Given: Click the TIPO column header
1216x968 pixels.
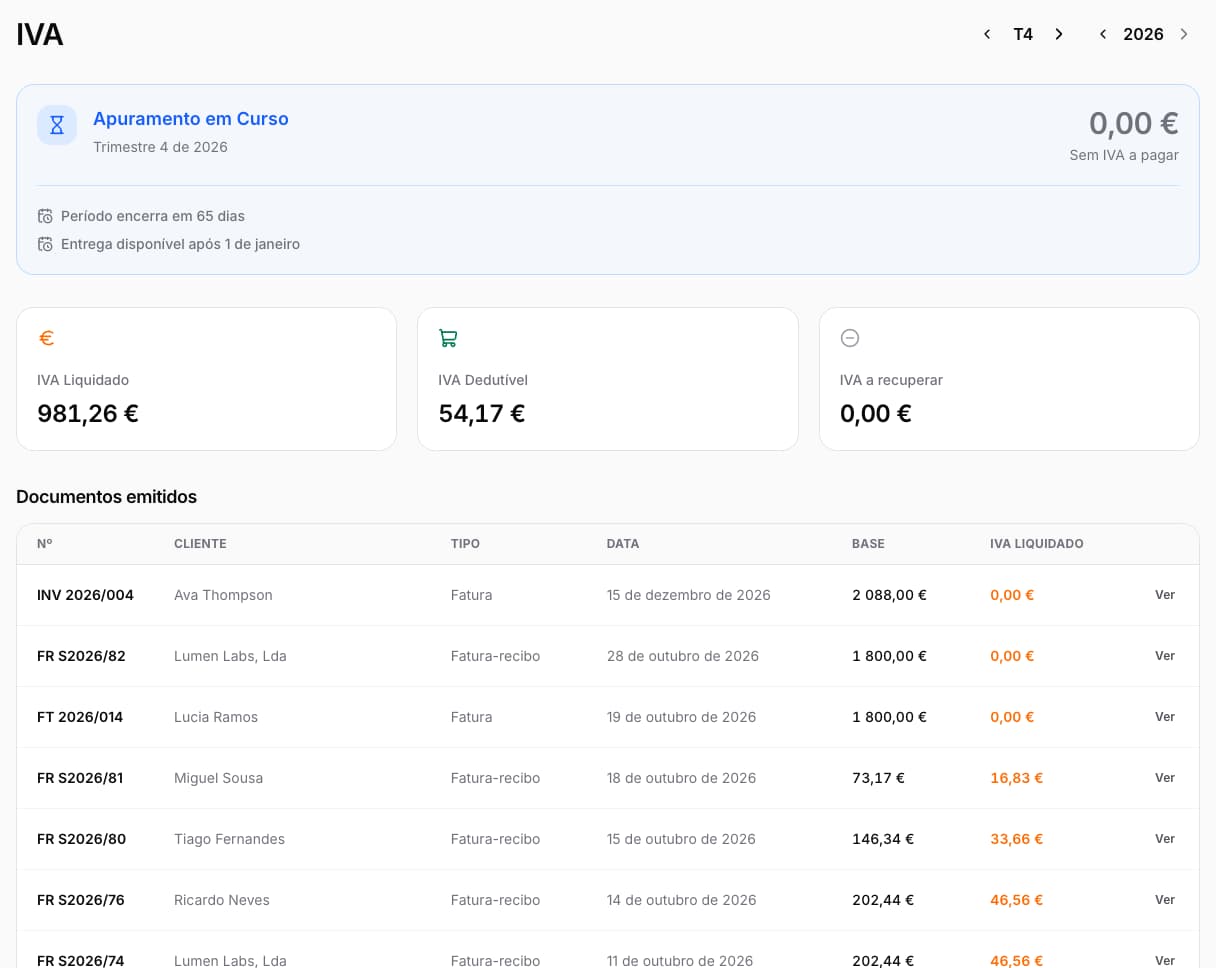Looking at the screenshot, I should coord(465,544).
